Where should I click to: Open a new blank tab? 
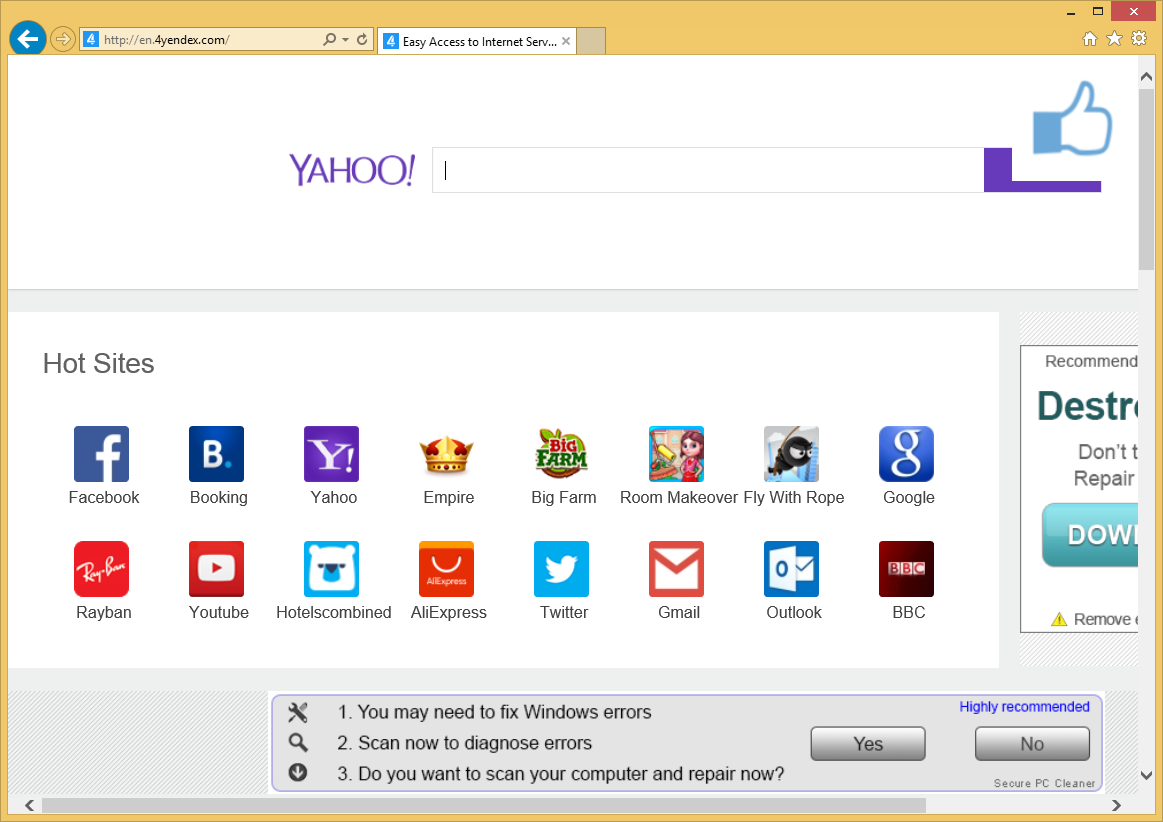pos(591,42)
